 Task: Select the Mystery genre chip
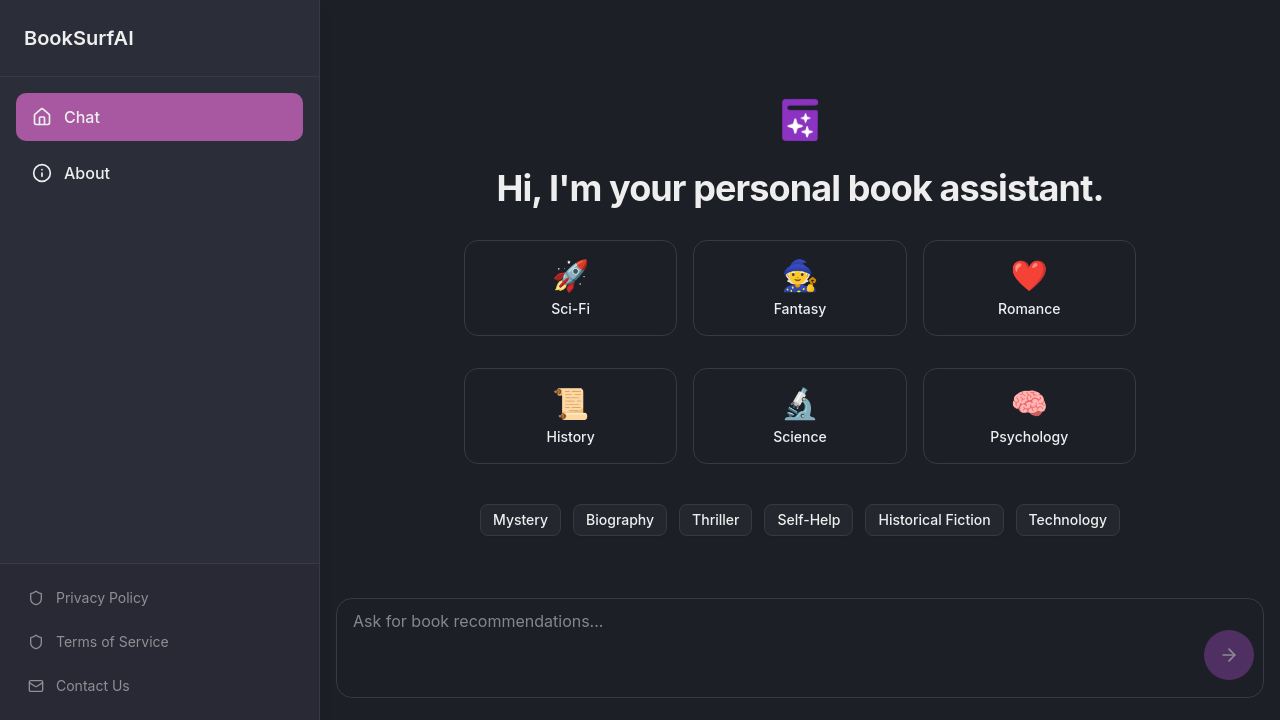tap(520, 520)
